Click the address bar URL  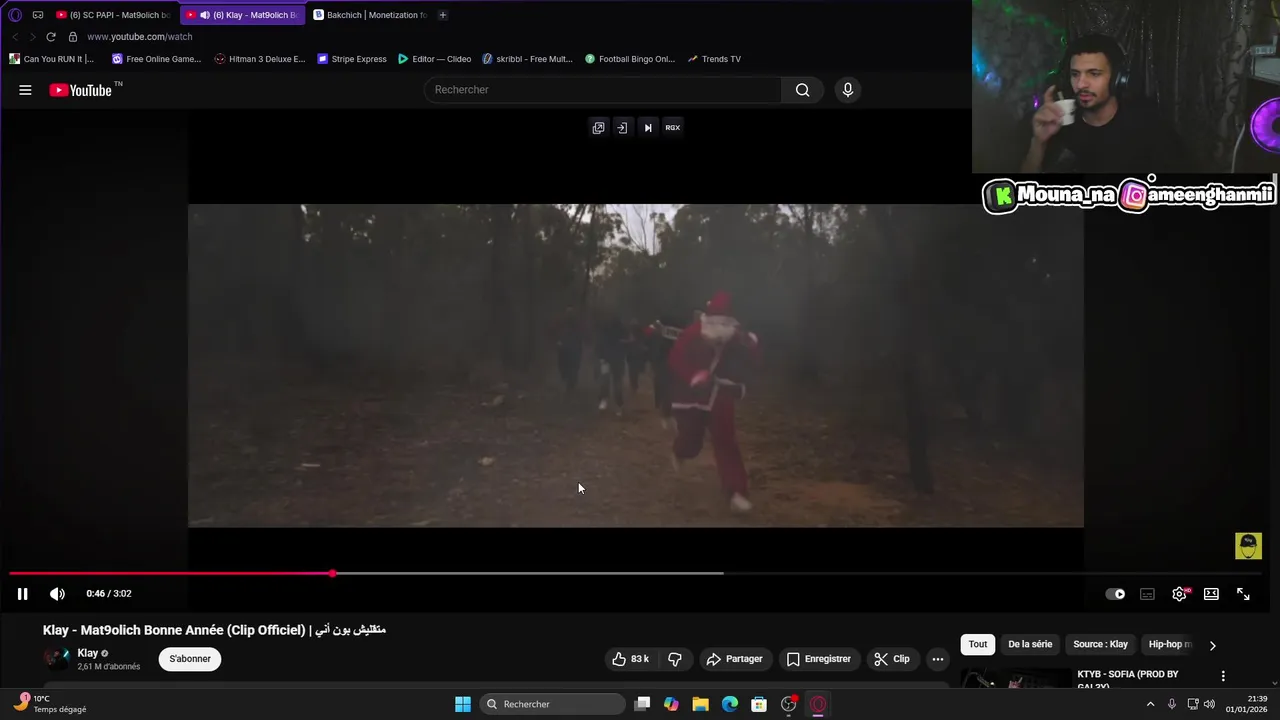pos(140,37)
